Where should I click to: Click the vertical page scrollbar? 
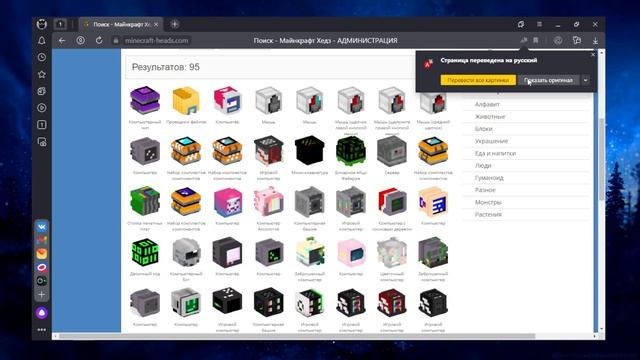pos(601,159)
